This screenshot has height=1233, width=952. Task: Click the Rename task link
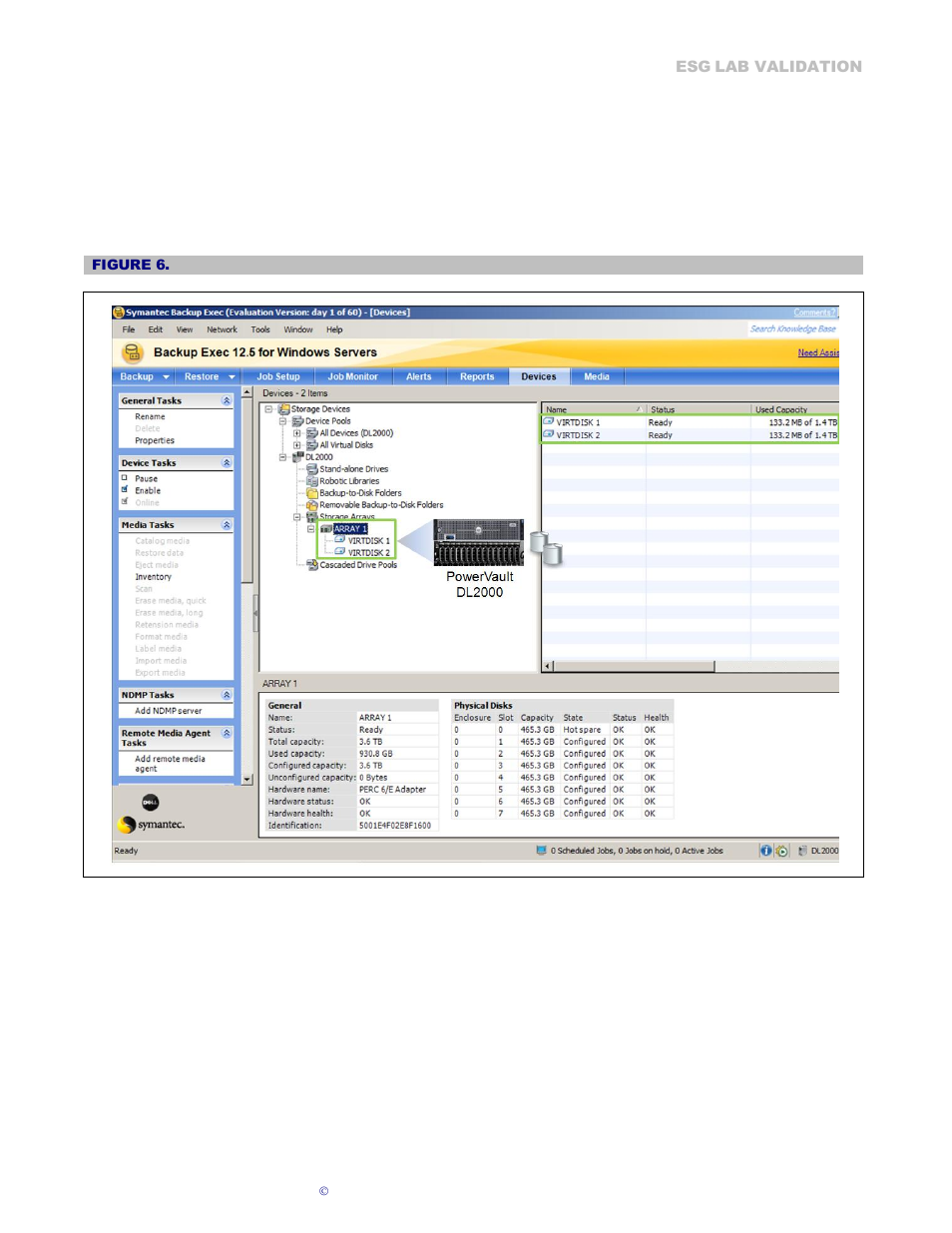tap(150, 416)
